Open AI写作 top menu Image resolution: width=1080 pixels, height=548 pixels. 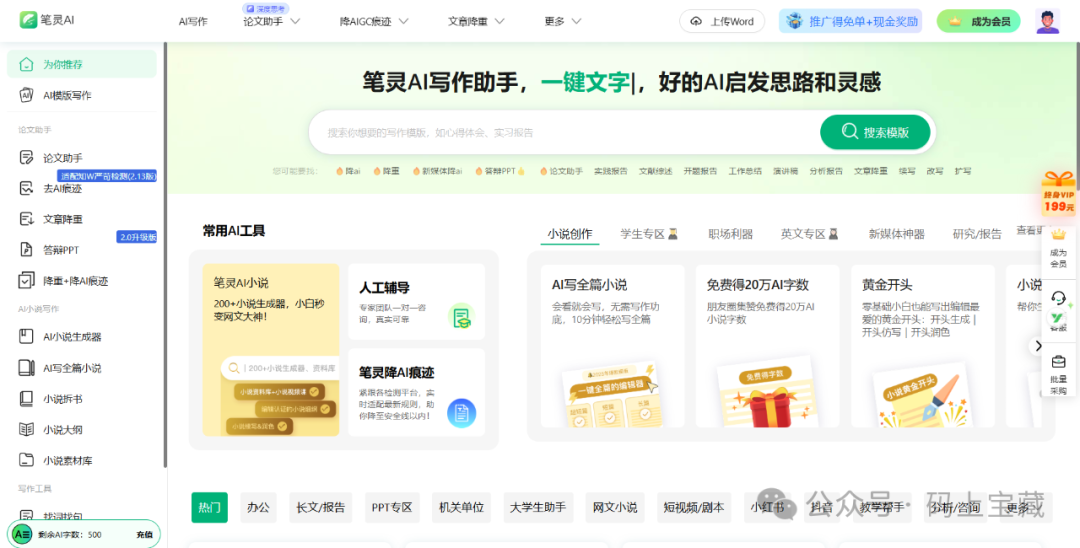193,21
